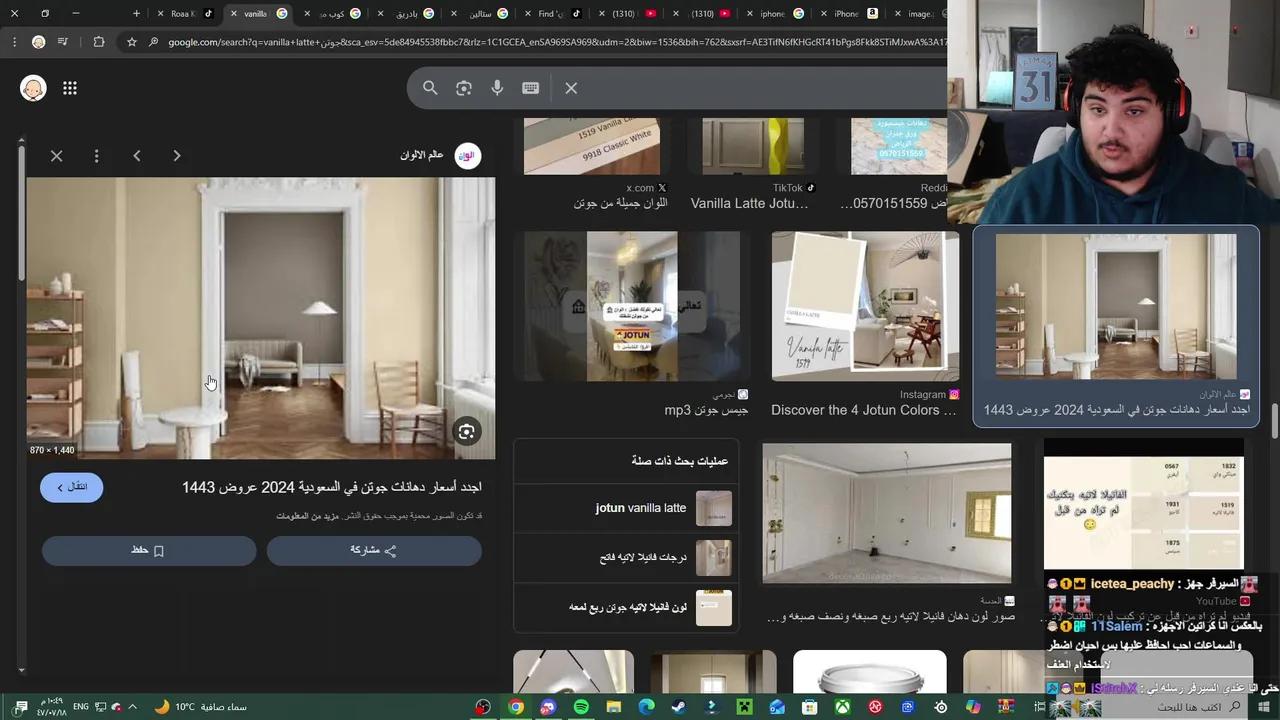The width and height of the screenshot is (1280, 720).
Task: Go to previous image in preview
Action: tap(137, 156)
